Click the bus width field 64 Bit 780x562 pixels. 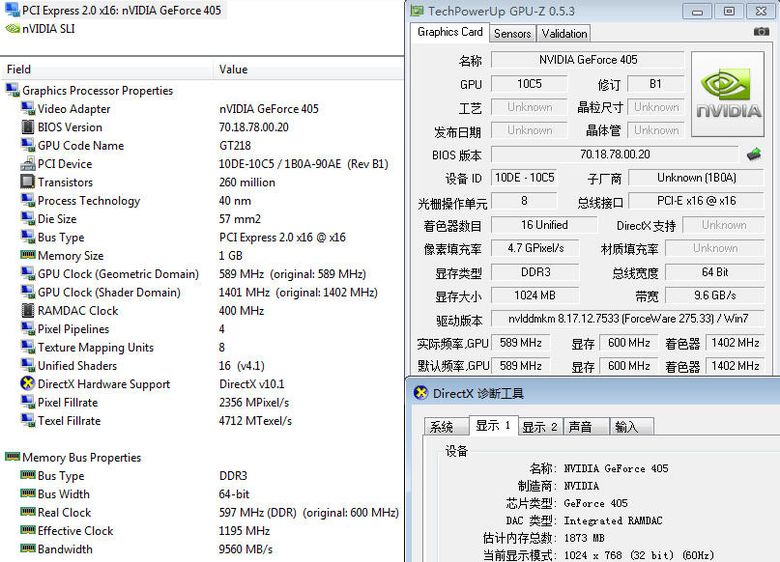(714, 272)
